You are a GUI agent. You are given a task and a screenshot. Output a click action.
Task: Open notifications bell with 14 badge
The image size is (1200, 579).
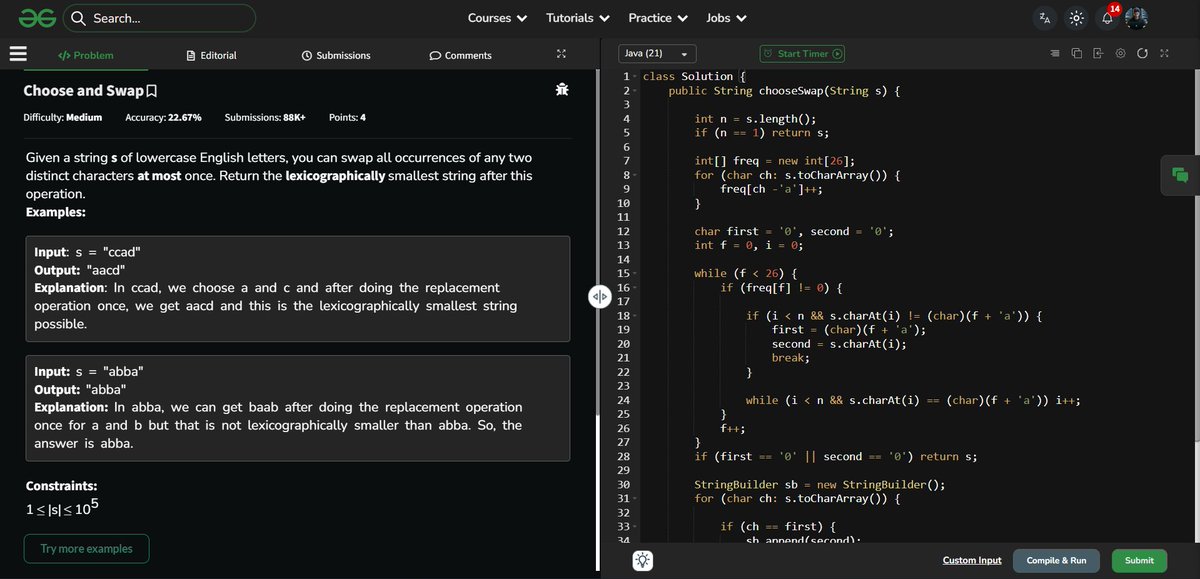(x=1108, y=17)
